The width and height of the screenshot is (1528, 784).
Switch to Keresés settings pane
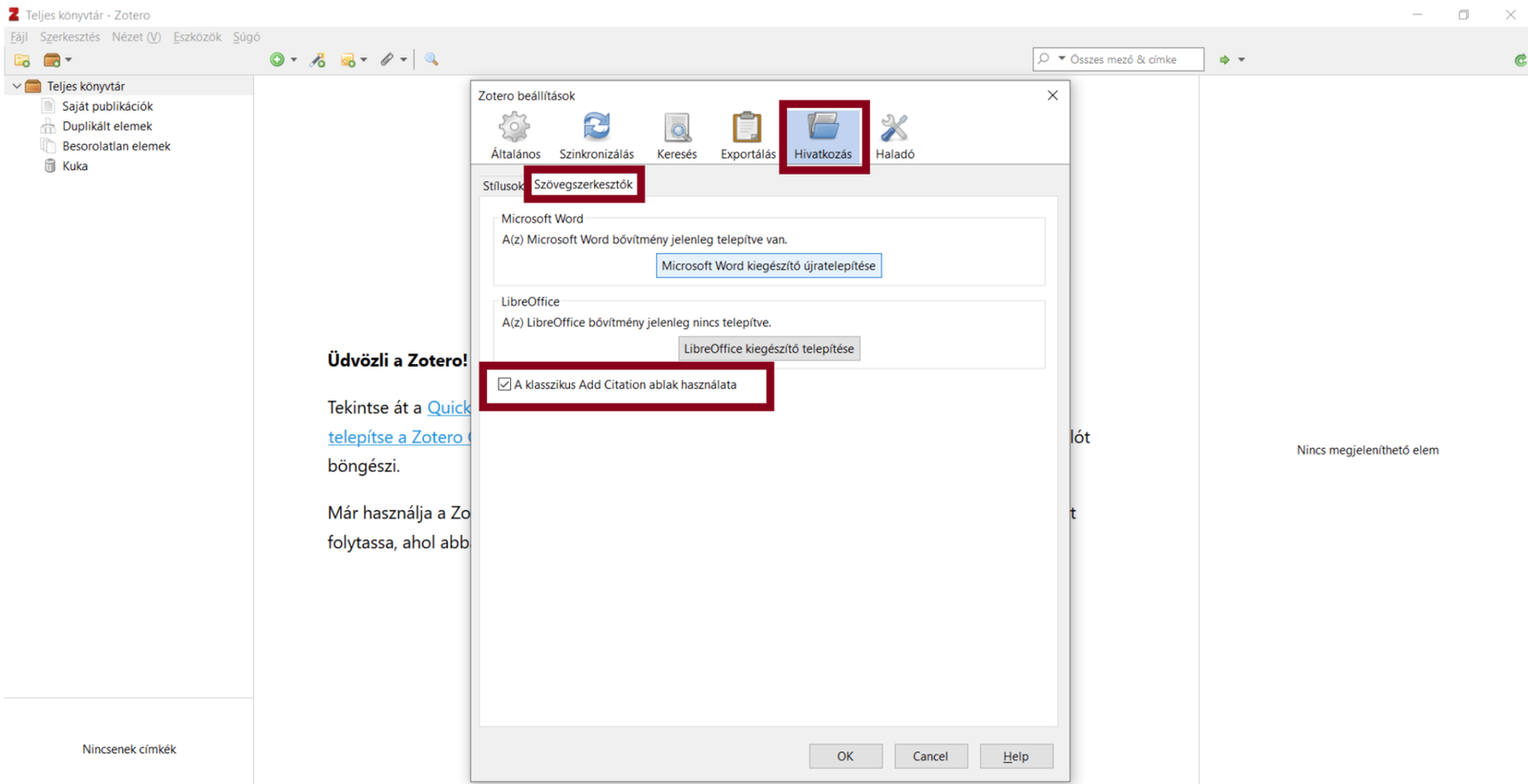click(x=677, y=136)
